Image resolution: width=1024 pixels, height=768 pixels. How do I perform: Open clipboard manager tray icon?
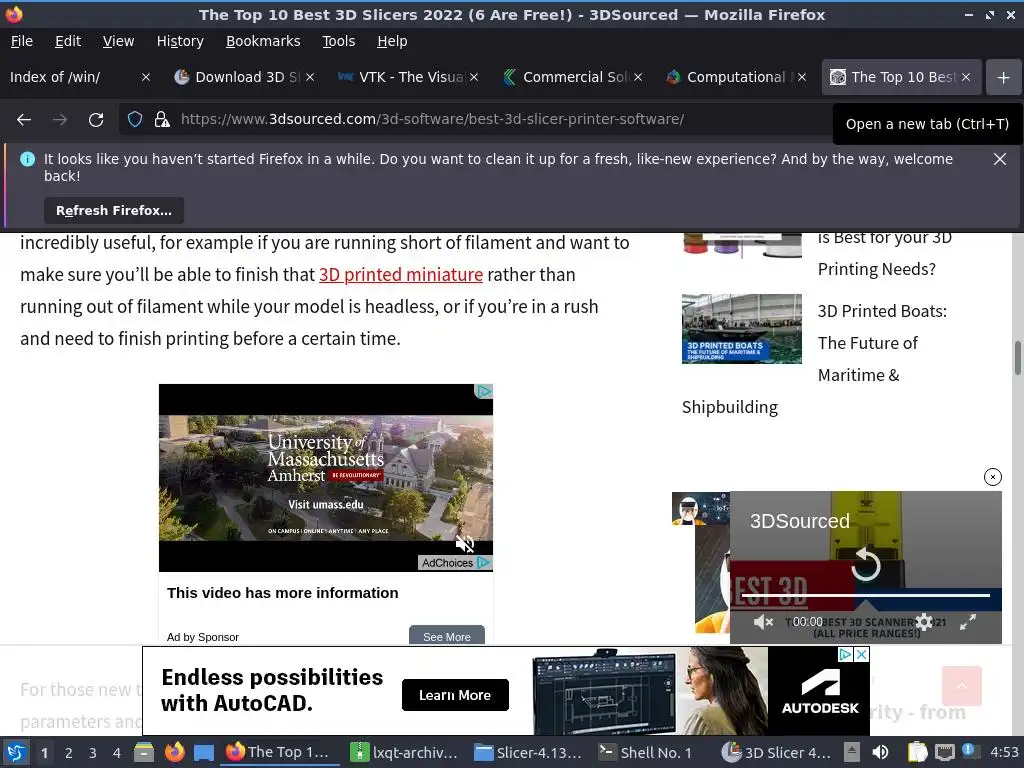tap(918, 752)
